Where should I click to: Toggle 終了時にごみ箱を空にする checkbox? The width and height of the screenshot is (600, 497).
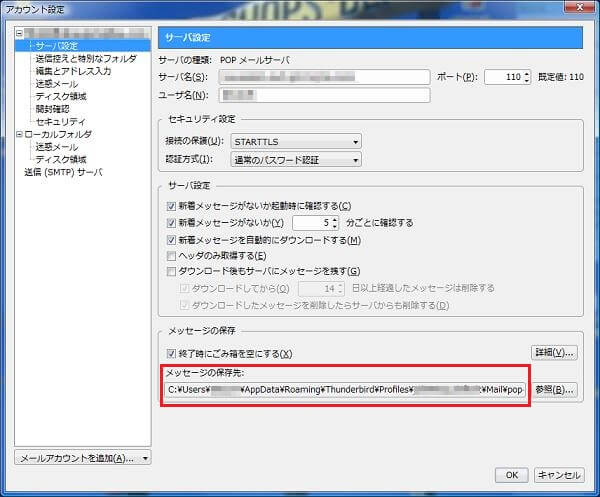tap(171, 354)
